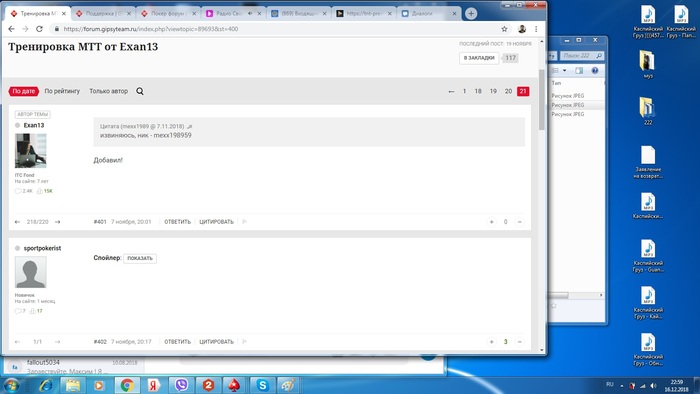Click Exan13 avatar thumbnail
Screen dimensions: 700x394
click(30, 151)
